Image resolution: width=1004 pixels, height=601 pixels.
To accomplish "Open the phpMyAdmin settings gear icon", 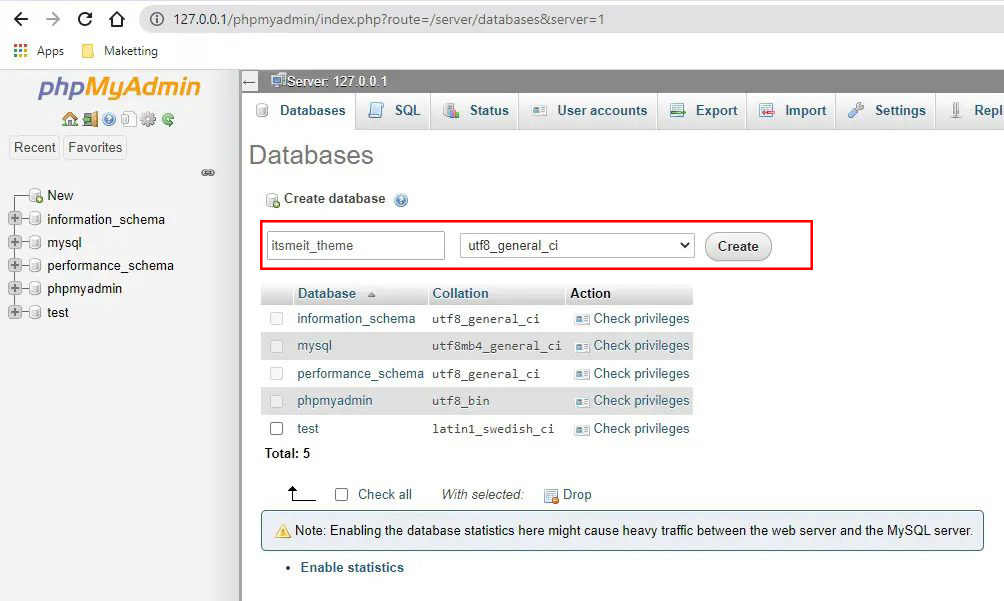I will coord(148,119).
